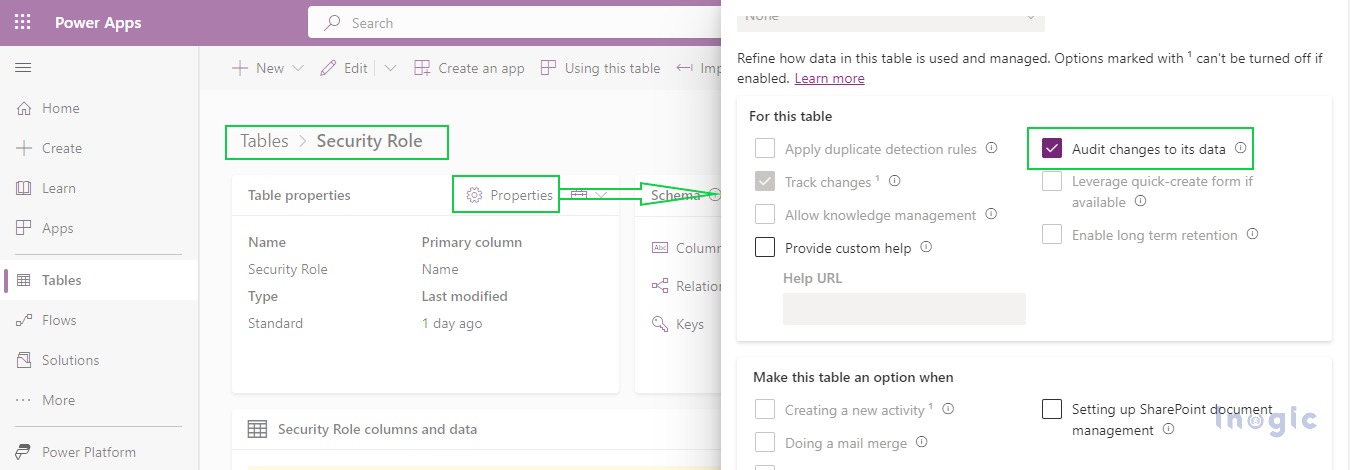Click the Create plus icon in sidebar
This screenshot has height=470, width=1350.
(x=24, y=148)
